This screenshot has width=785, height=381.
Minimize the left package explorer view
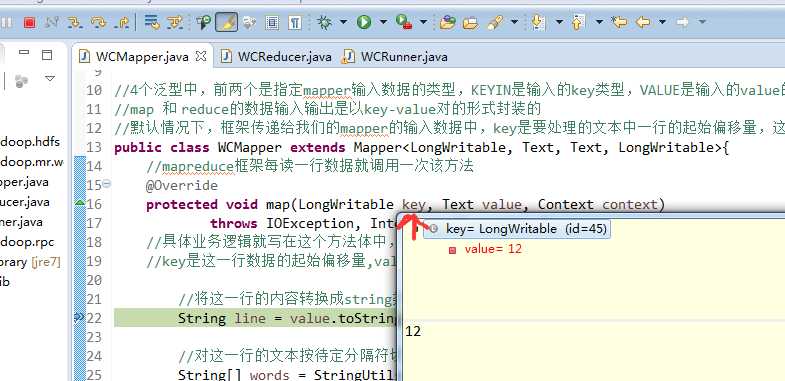point(24,53)
